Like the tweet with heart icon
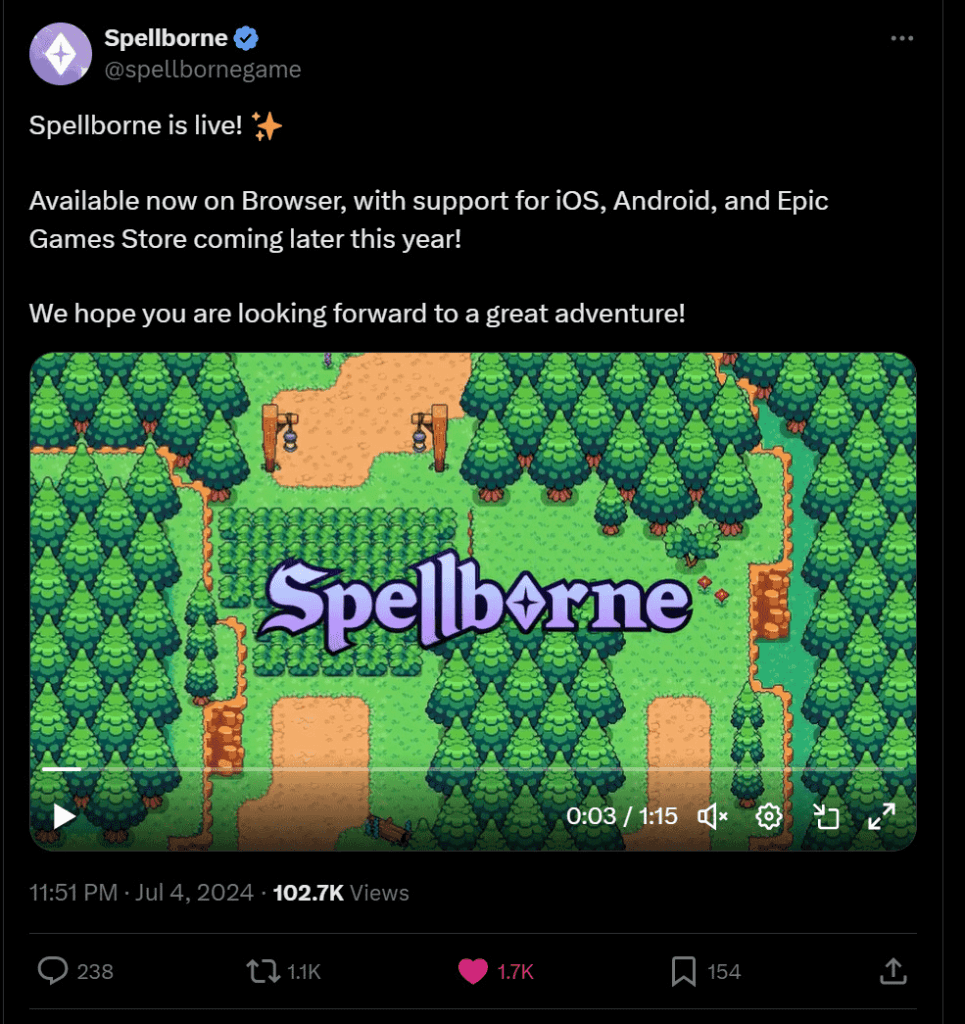 click(473, 970)
